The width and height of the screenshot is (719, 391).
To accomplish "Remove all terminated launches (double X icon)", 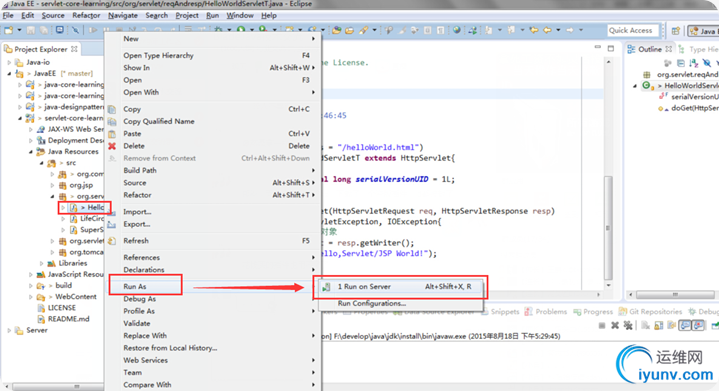I will coord(628,325).
